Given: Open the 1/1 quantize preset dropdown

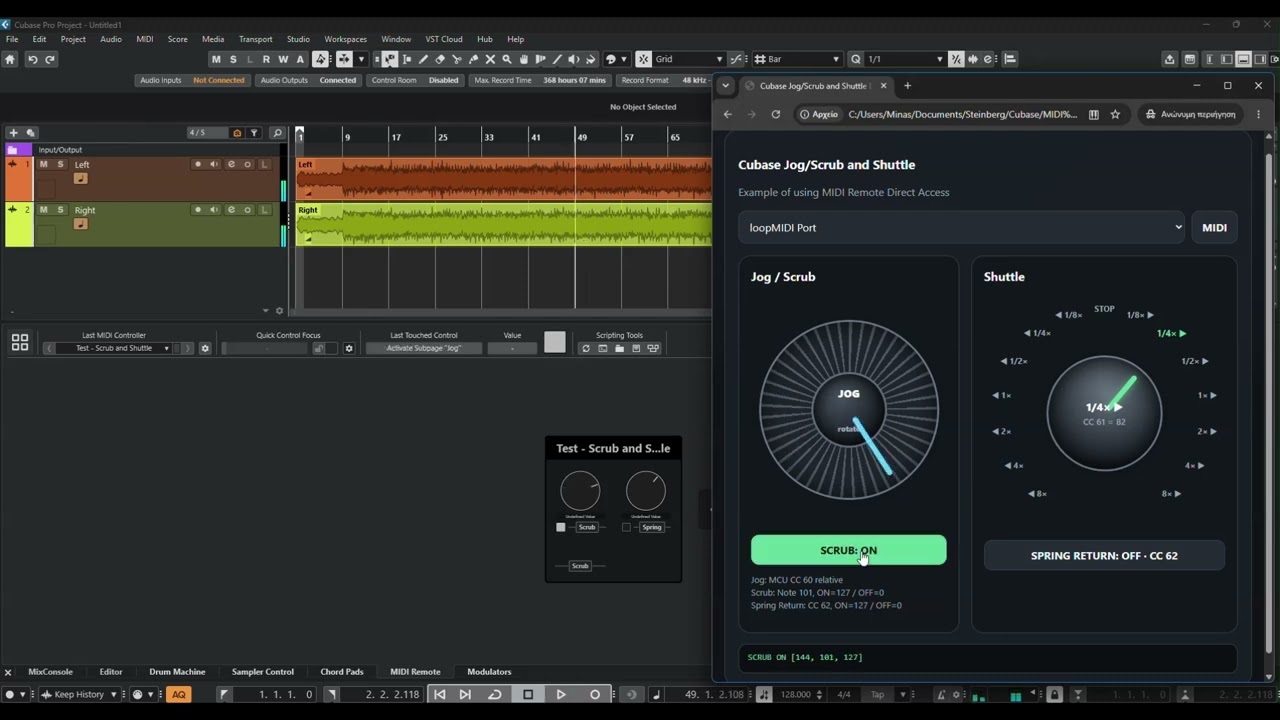Looking at the screenshot, I should click(904, 59).
